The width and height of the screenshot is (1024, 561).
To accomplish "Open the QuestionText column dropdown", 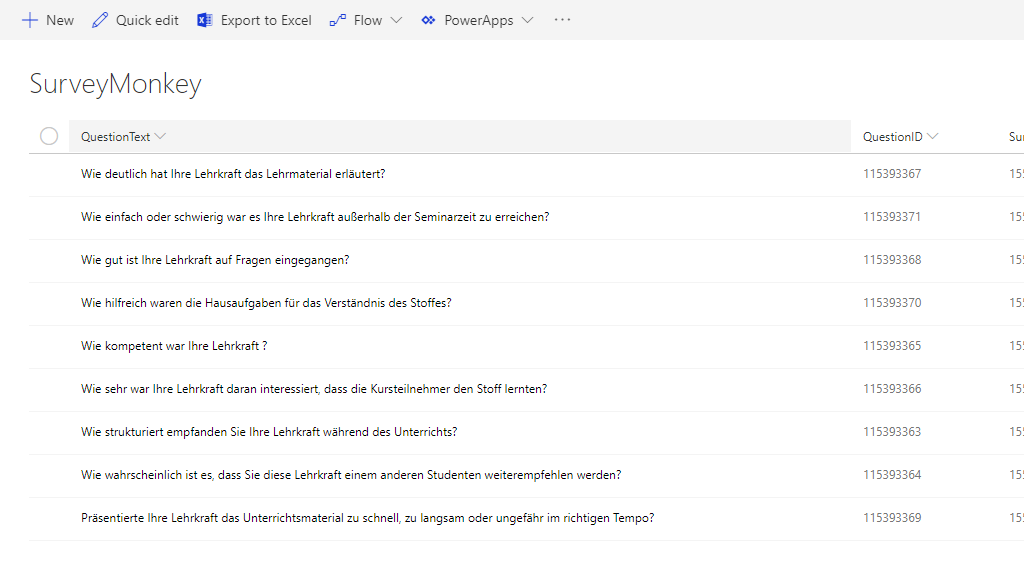I will point(161,137).
